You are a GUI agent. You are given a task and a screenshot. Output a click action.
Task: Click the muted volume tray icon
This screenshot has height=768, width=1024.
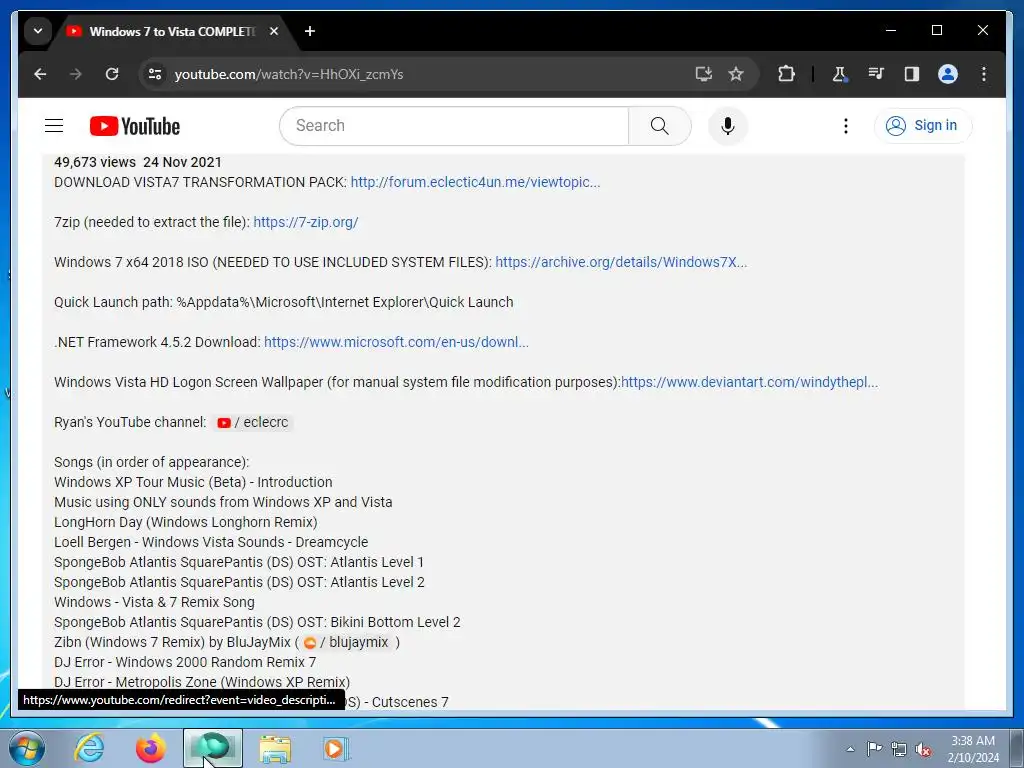click(923, 749)
